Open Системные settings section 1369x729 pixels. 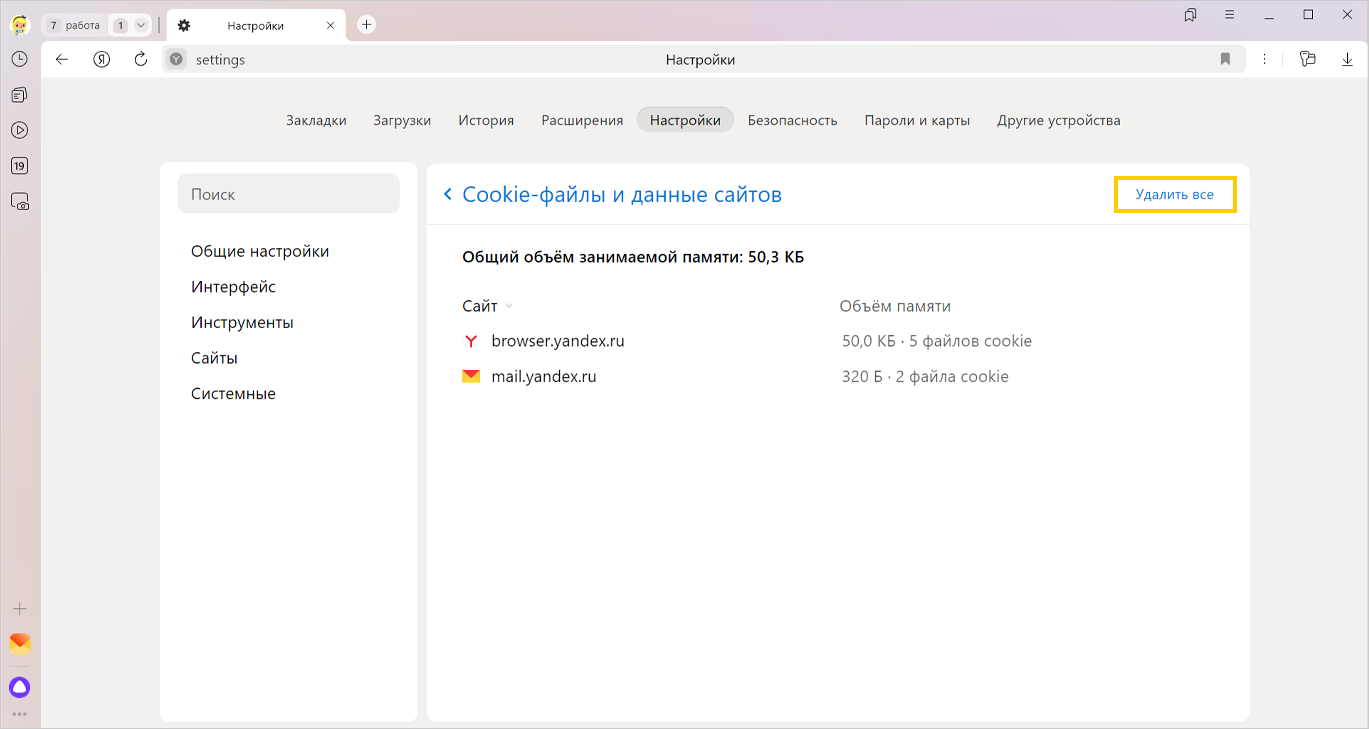233,394
